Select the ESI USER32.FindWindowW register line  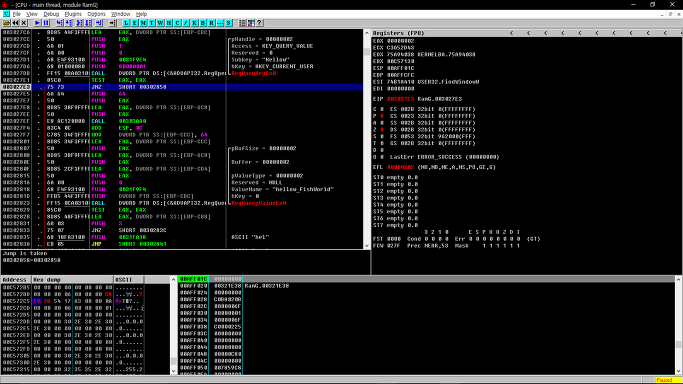tap(426, 82)
